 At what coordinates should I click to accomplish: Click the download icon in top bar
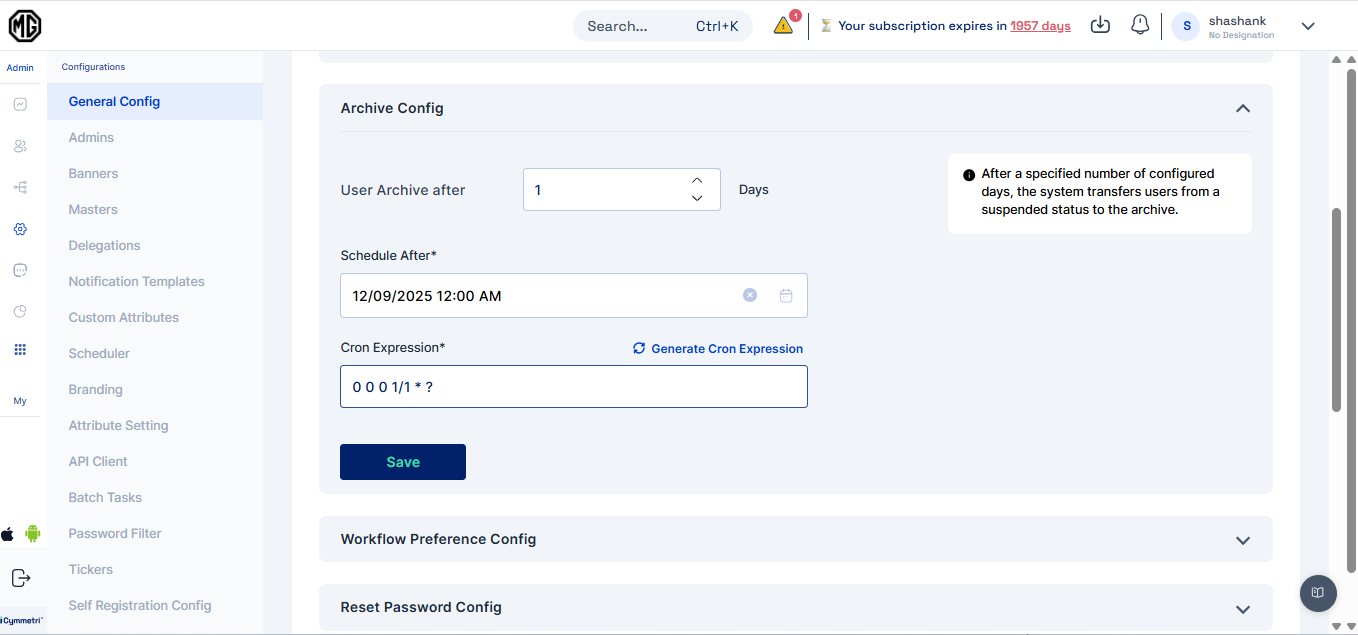(1100, 25)
